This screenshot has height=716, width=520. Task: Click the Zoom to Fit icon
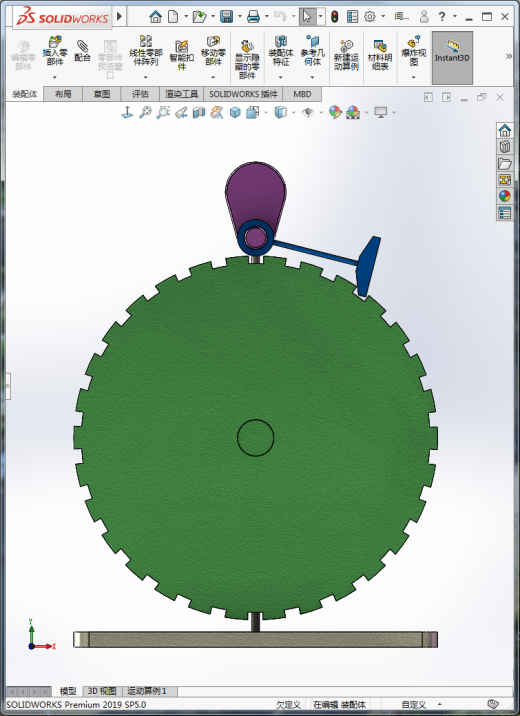pyautogui.click(x=145, y=112)
